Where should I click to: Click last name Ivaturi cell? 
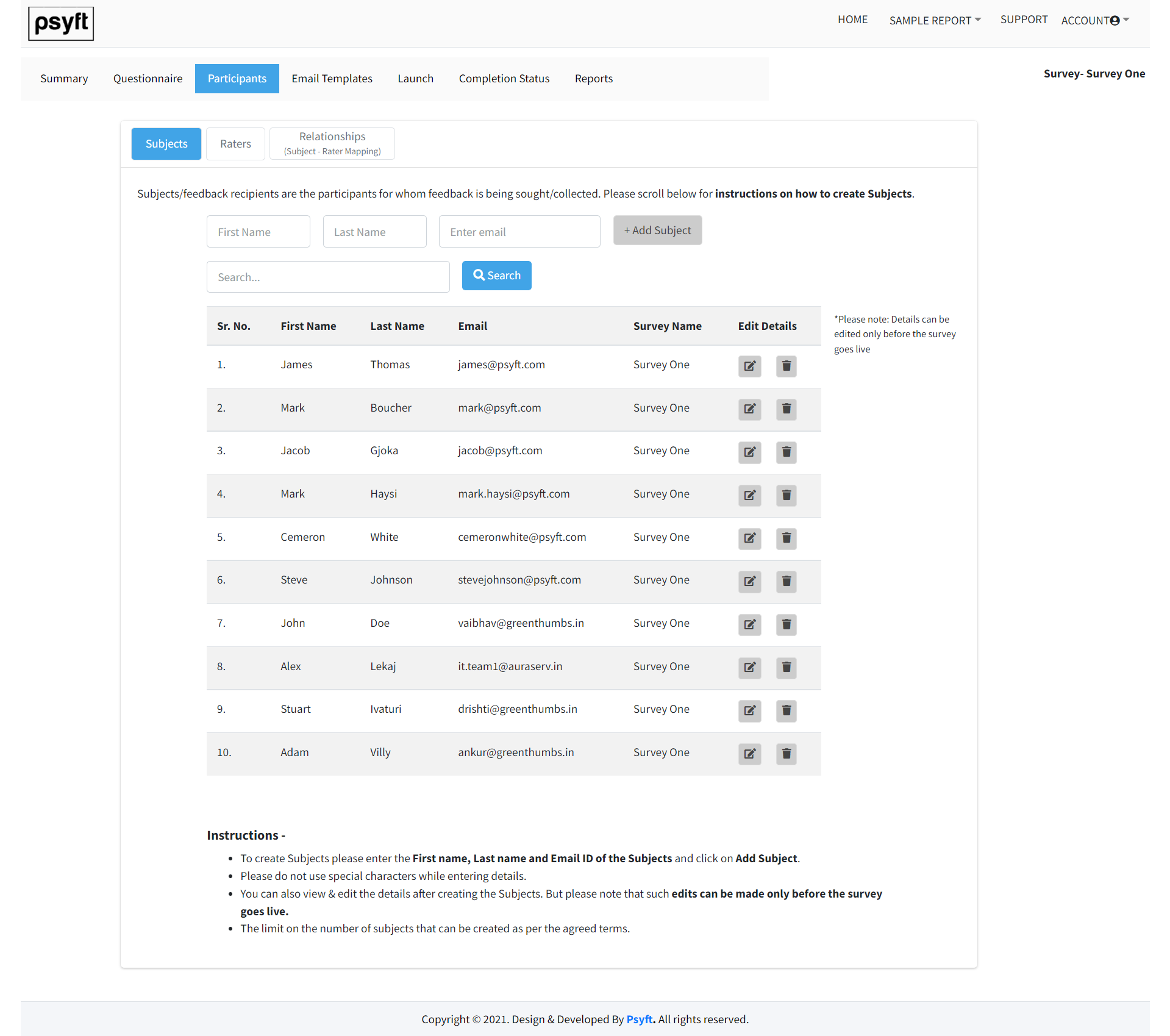[385, 709]
